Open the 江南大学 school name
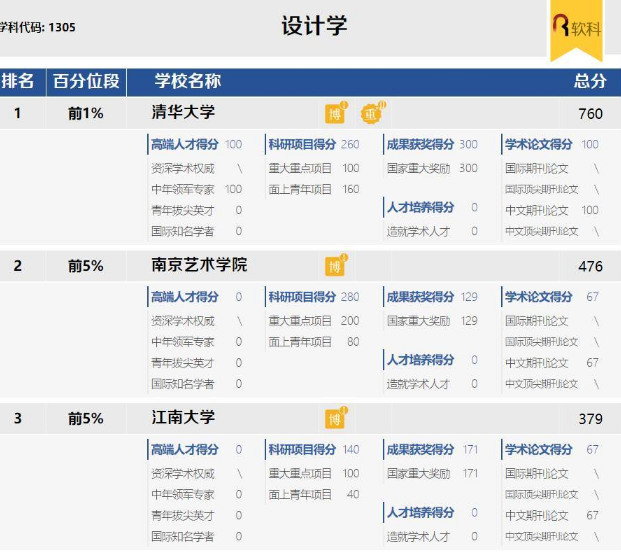Image resolution: width=621 pixels, height=552 pixels. [183, 417]
